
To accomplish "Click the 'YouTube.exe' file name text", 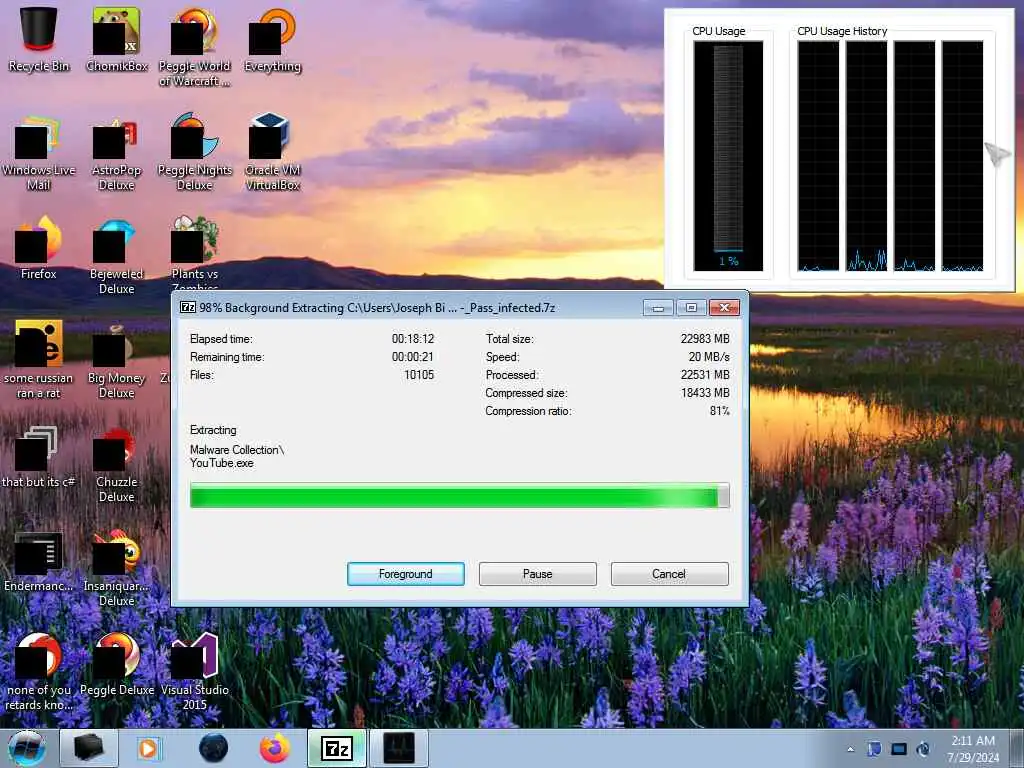I will [221, 463].
